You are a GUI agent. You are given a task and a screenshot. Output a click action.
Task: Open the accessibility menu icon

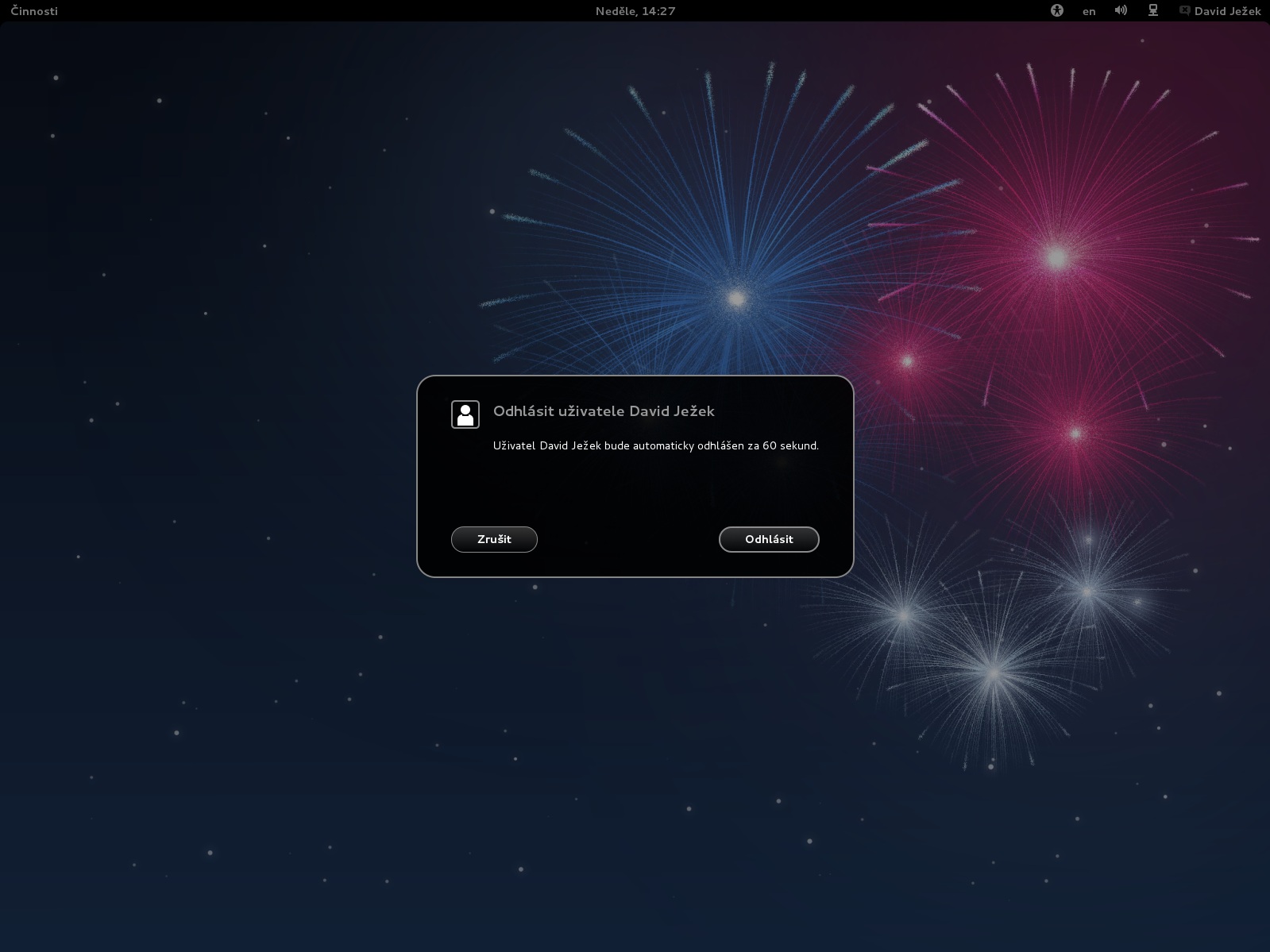click(x=1056, y=11)
